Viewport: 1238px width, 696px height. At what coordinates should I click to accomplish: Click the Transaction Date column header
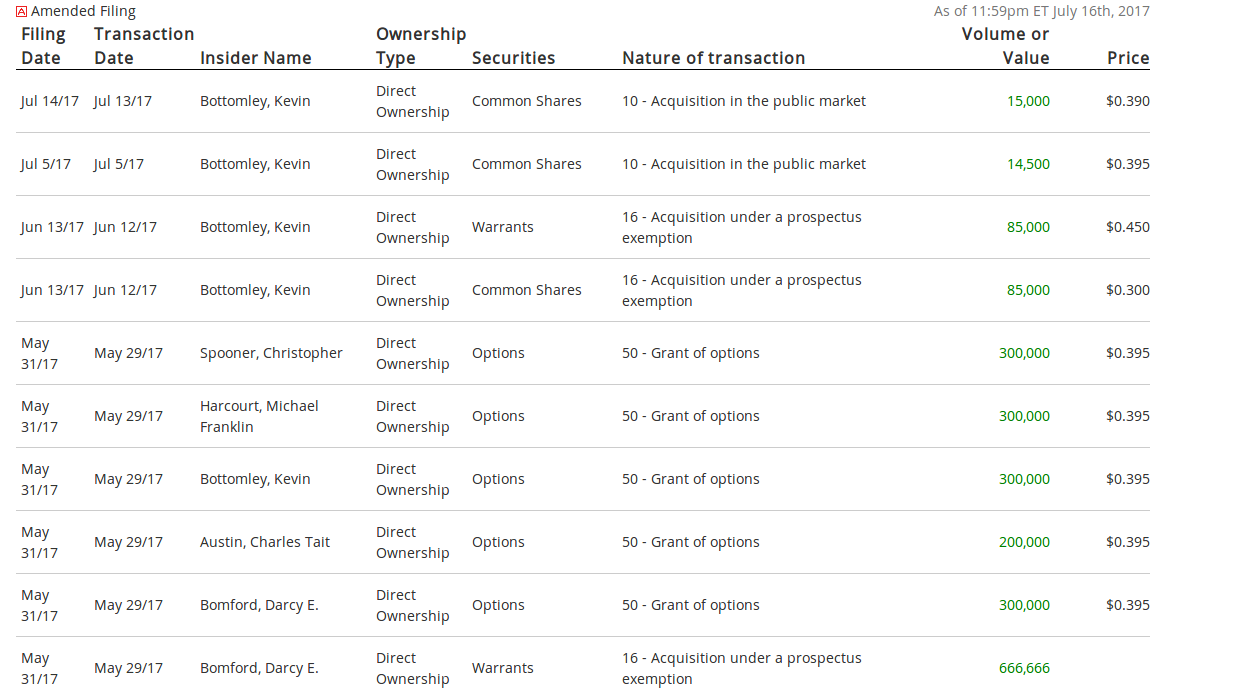point(143,46)
